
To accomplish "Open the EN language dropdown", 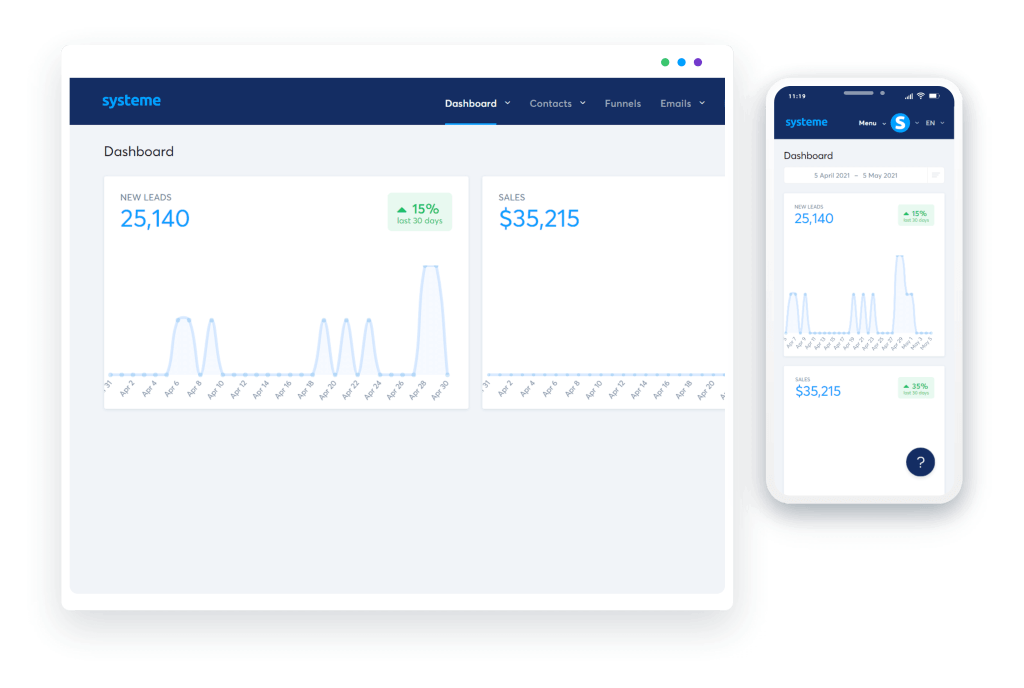I will [934, 123].
